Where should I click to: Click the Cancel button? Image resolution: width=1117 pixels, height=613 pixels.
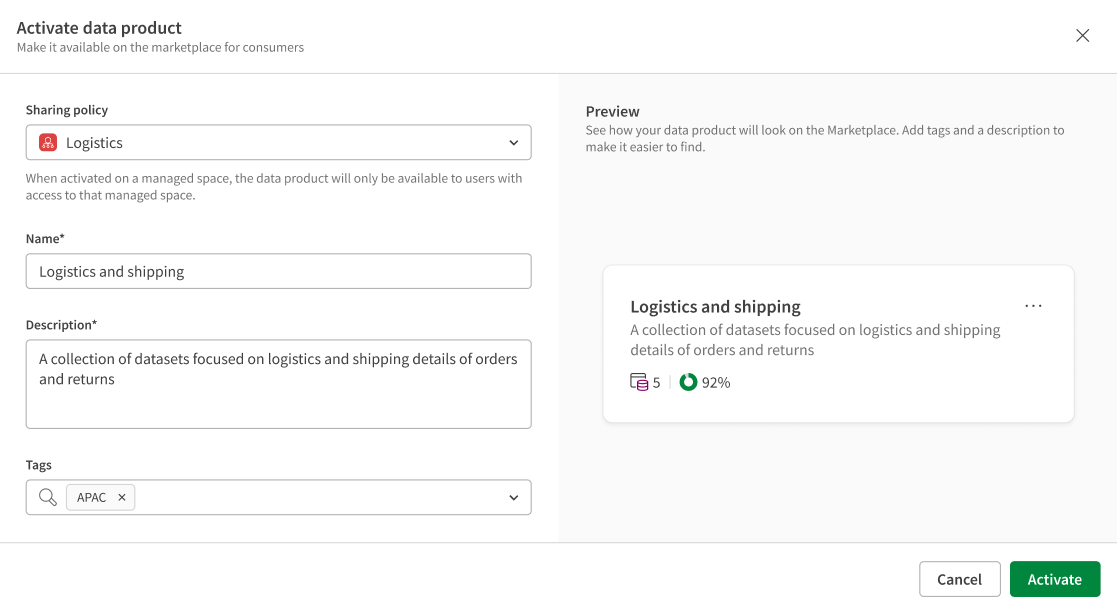point(960,579)
